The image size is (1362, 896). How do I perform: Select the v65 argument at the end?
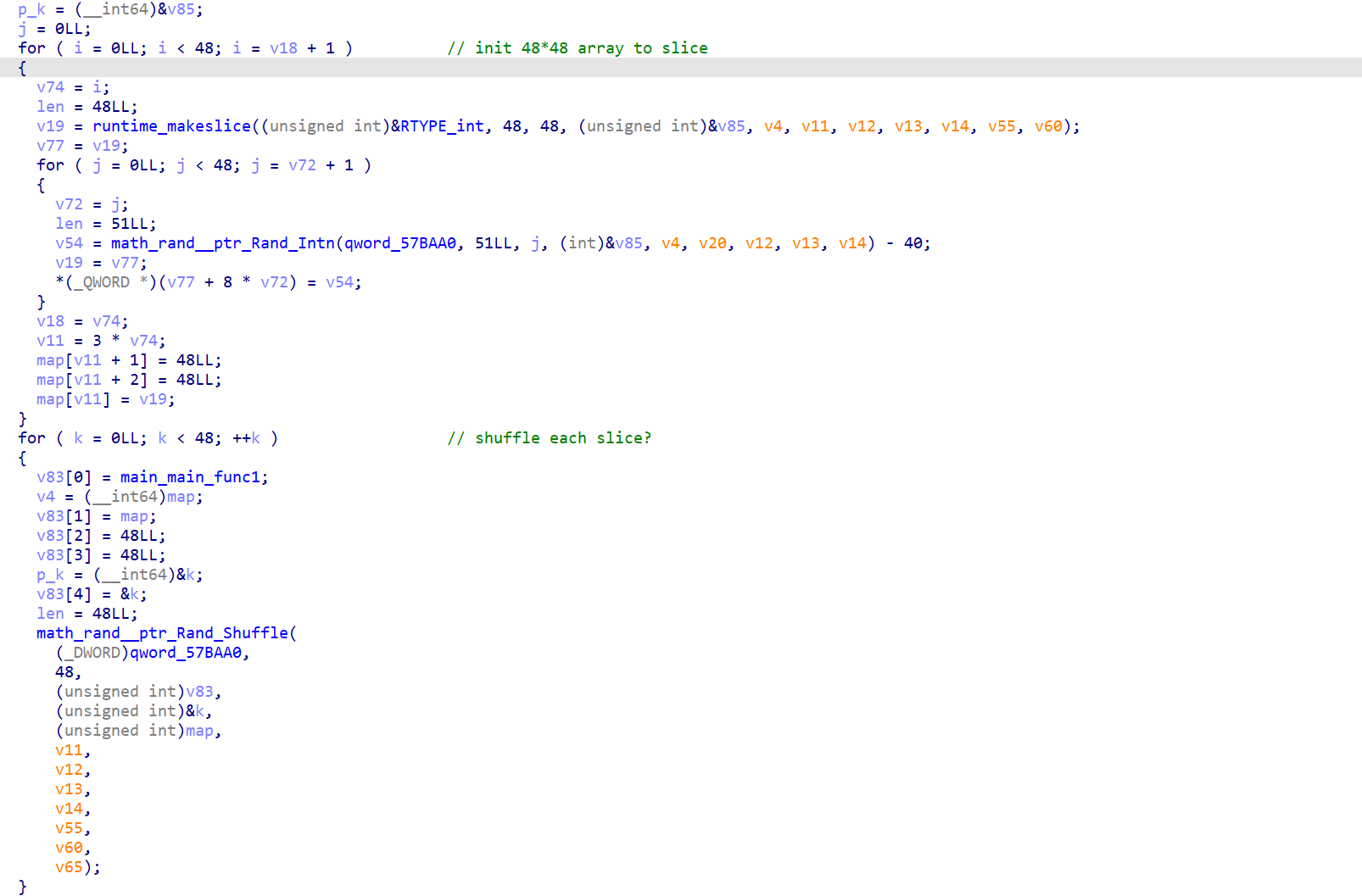[x=69, y=867]
